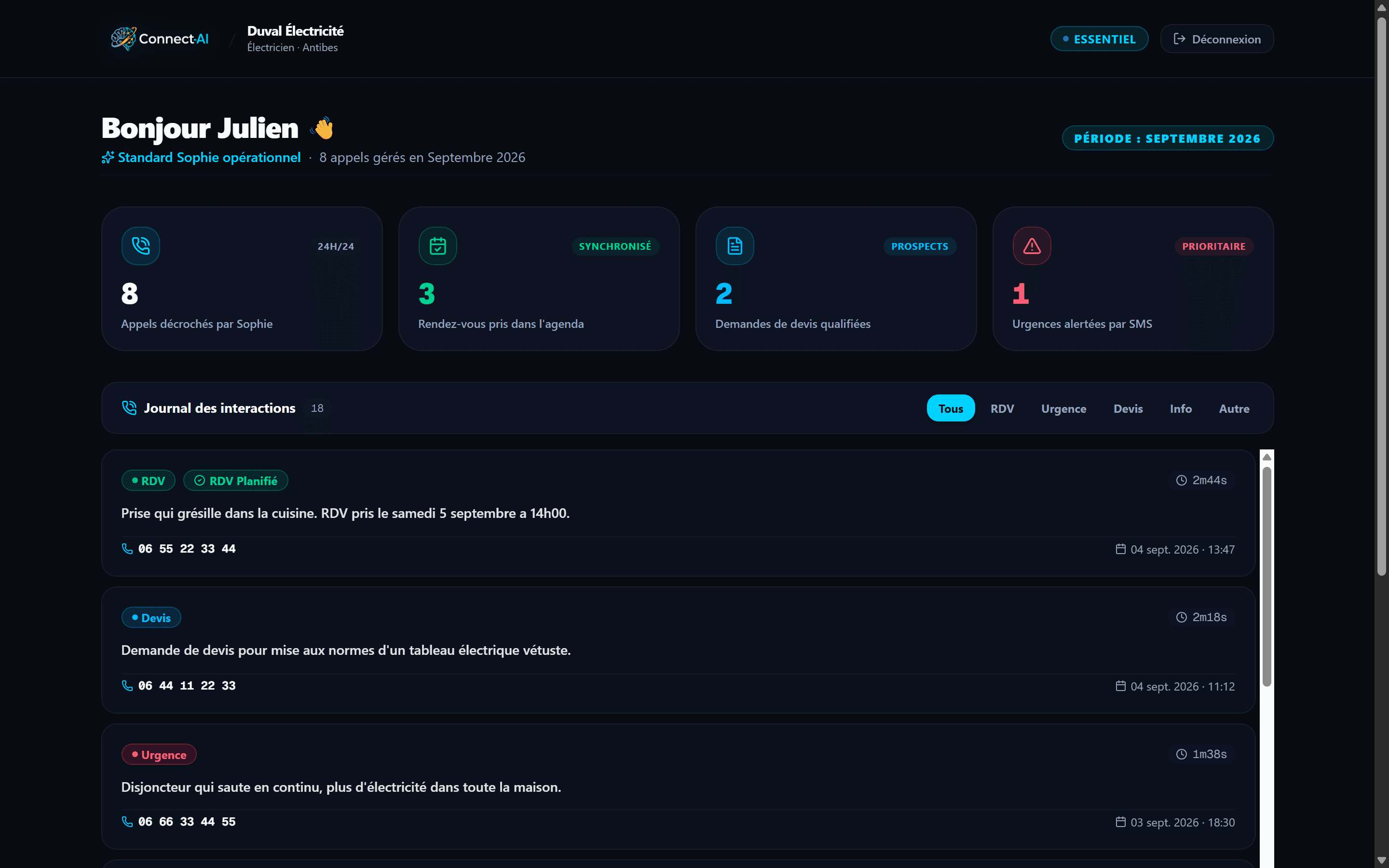Viewport: 1389px width, 868px height.
Task: Switch to the Urgence filter tab
Action: point(1063,408)
